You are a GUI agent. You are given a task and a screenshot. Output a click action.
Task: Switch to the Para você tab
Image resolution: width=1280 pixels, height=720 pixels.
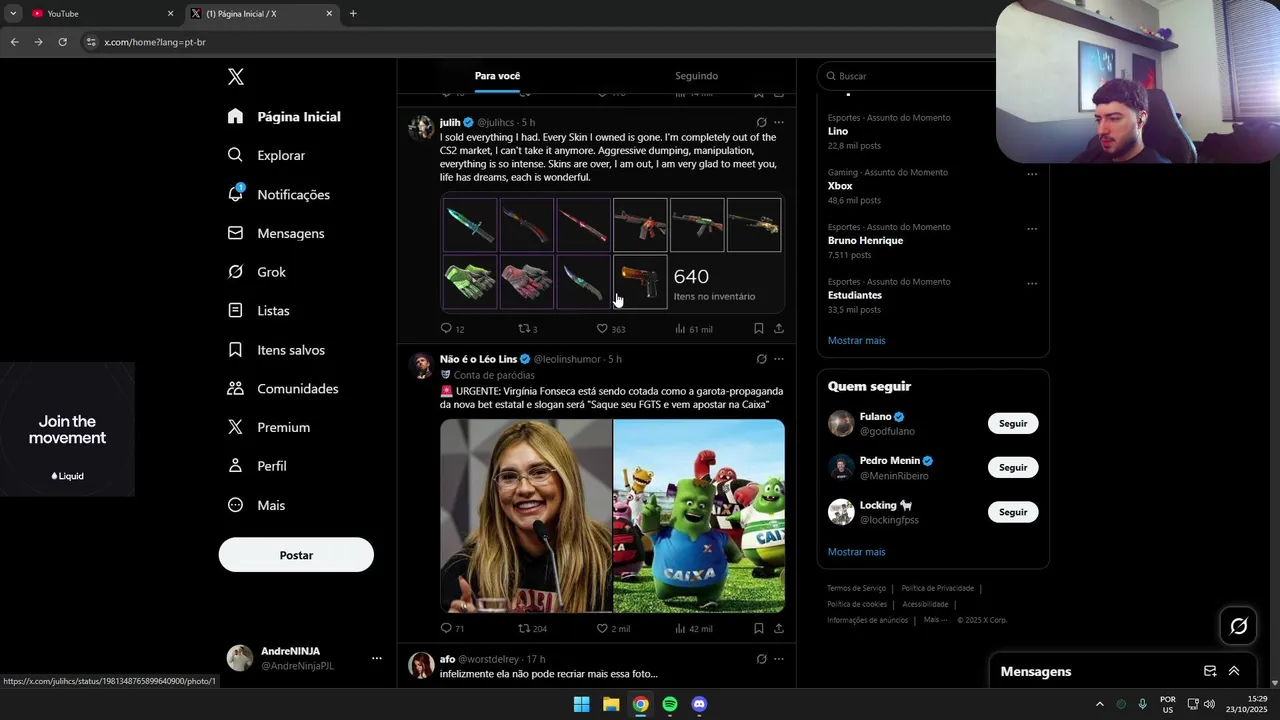click(x=497, y=76)
